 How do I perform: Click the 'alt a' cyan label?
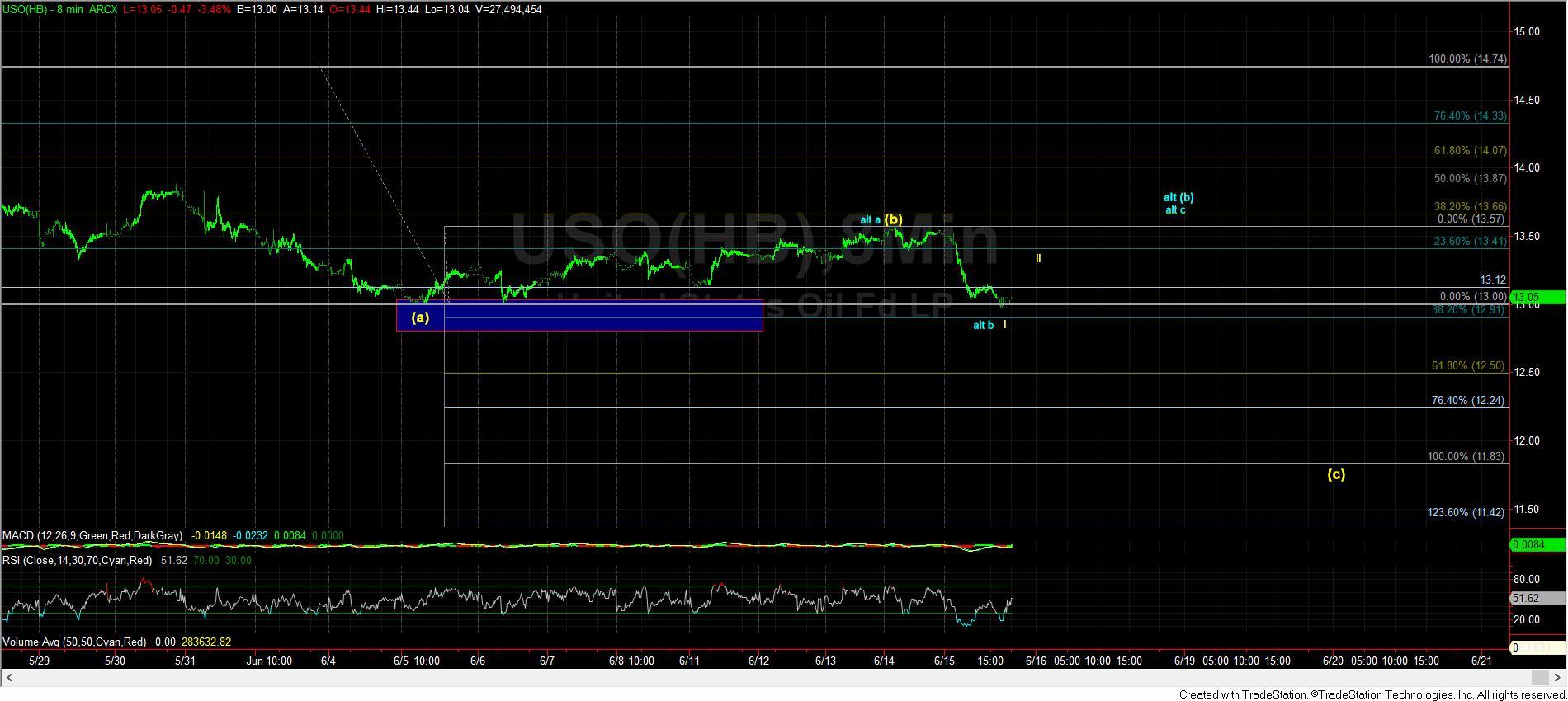tap(870, 220)
